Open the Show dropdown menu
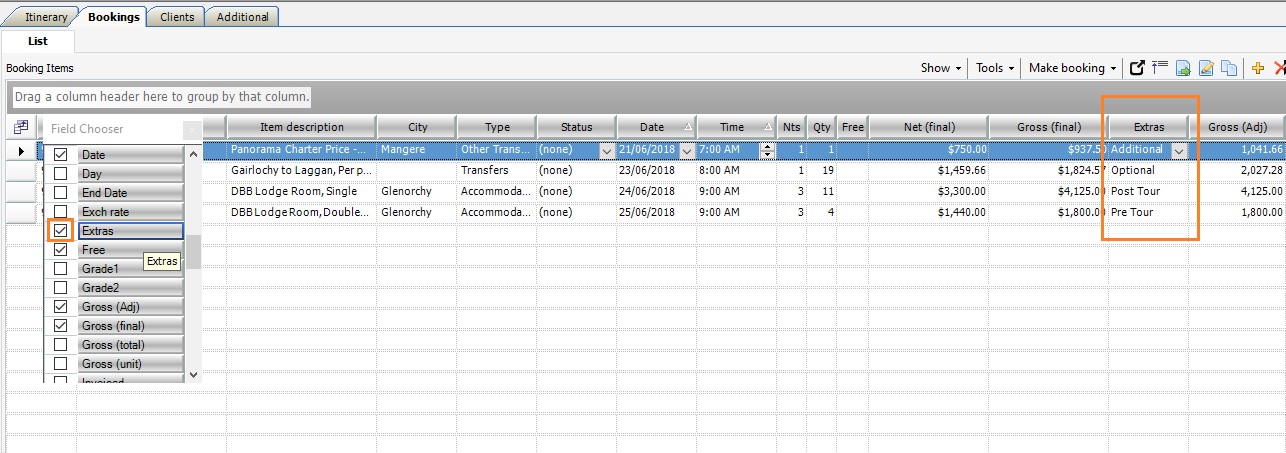This screenshot has height=453, width=1286. pos(941,68)
